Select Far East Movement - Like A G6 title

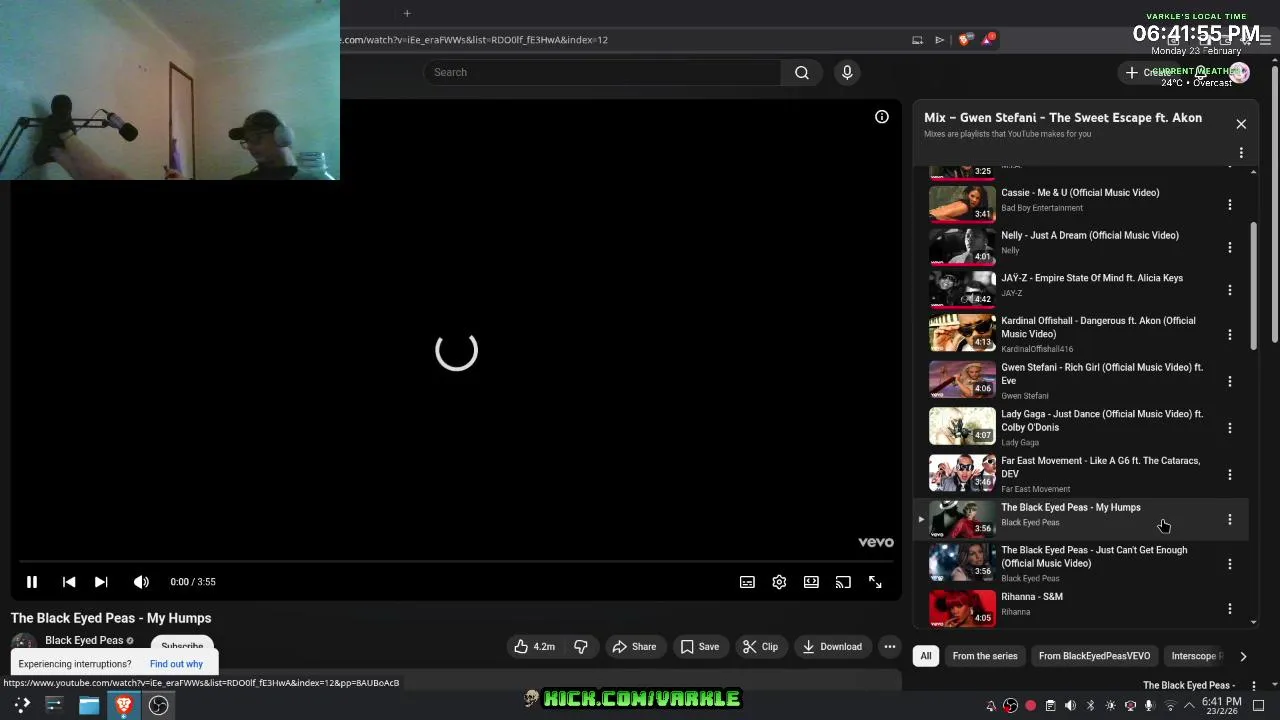pyautogui.click(x=1100, y=467)
